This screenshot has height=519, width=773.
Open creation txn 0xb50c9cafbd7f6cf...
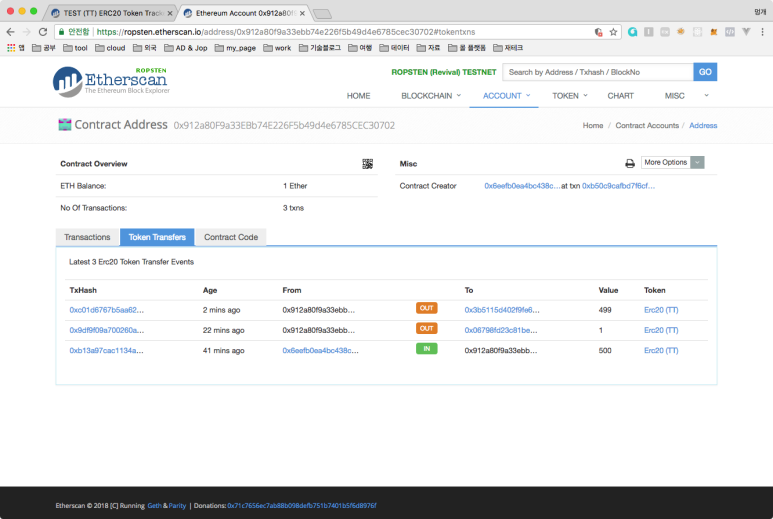tap(618, 186)
